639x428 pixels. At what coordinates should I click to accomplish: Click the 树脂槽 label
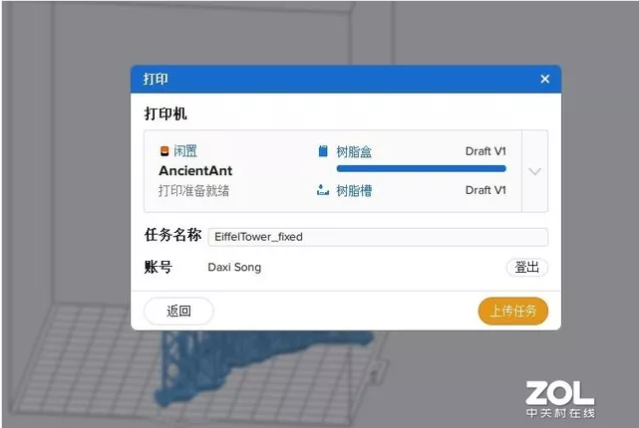(354, 190)
